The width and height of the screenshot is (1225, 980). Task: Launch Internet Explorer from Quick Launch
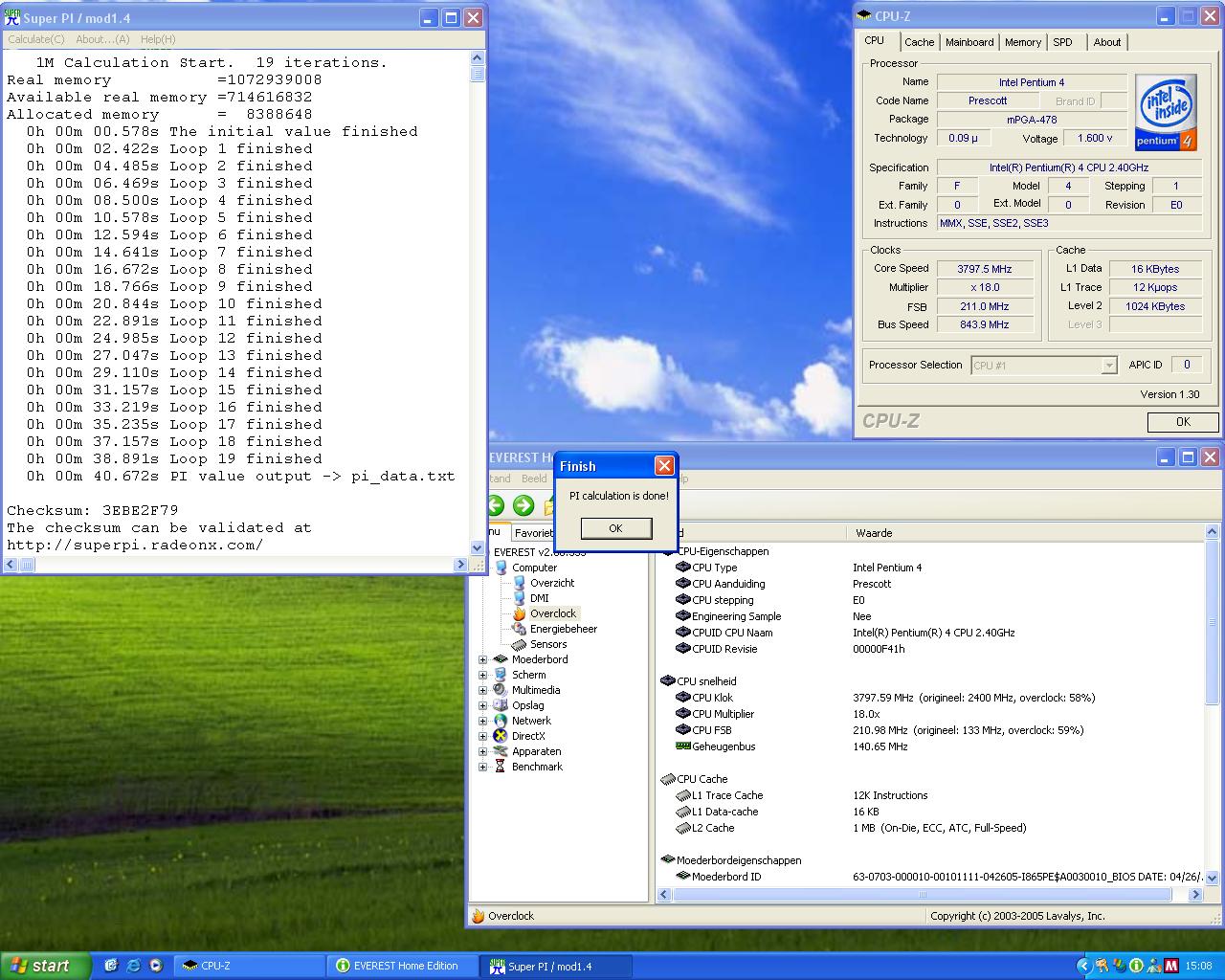(133, 966)
